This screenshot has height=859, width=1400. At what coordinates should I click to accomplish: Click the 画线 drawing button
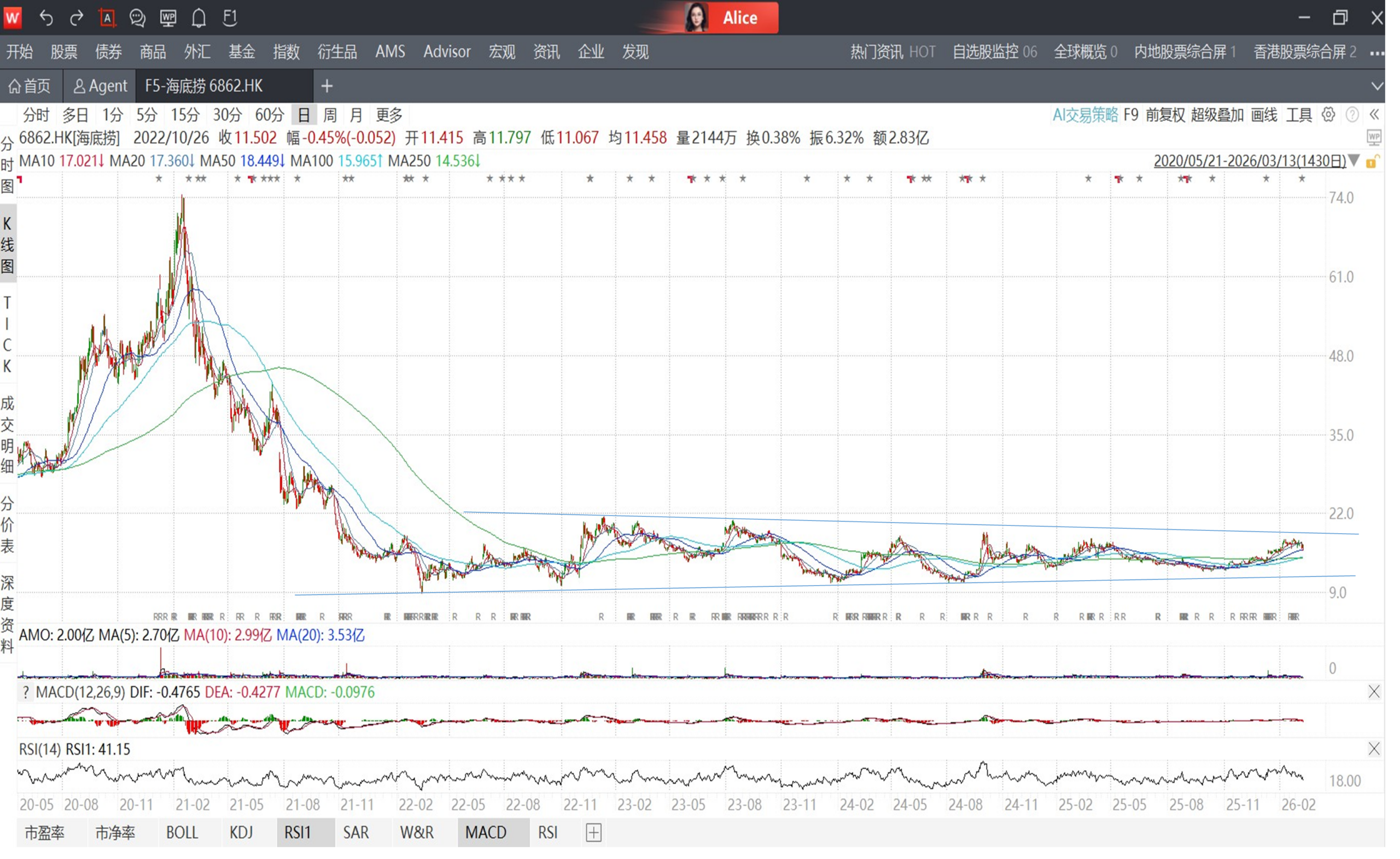coord(1264,115)
